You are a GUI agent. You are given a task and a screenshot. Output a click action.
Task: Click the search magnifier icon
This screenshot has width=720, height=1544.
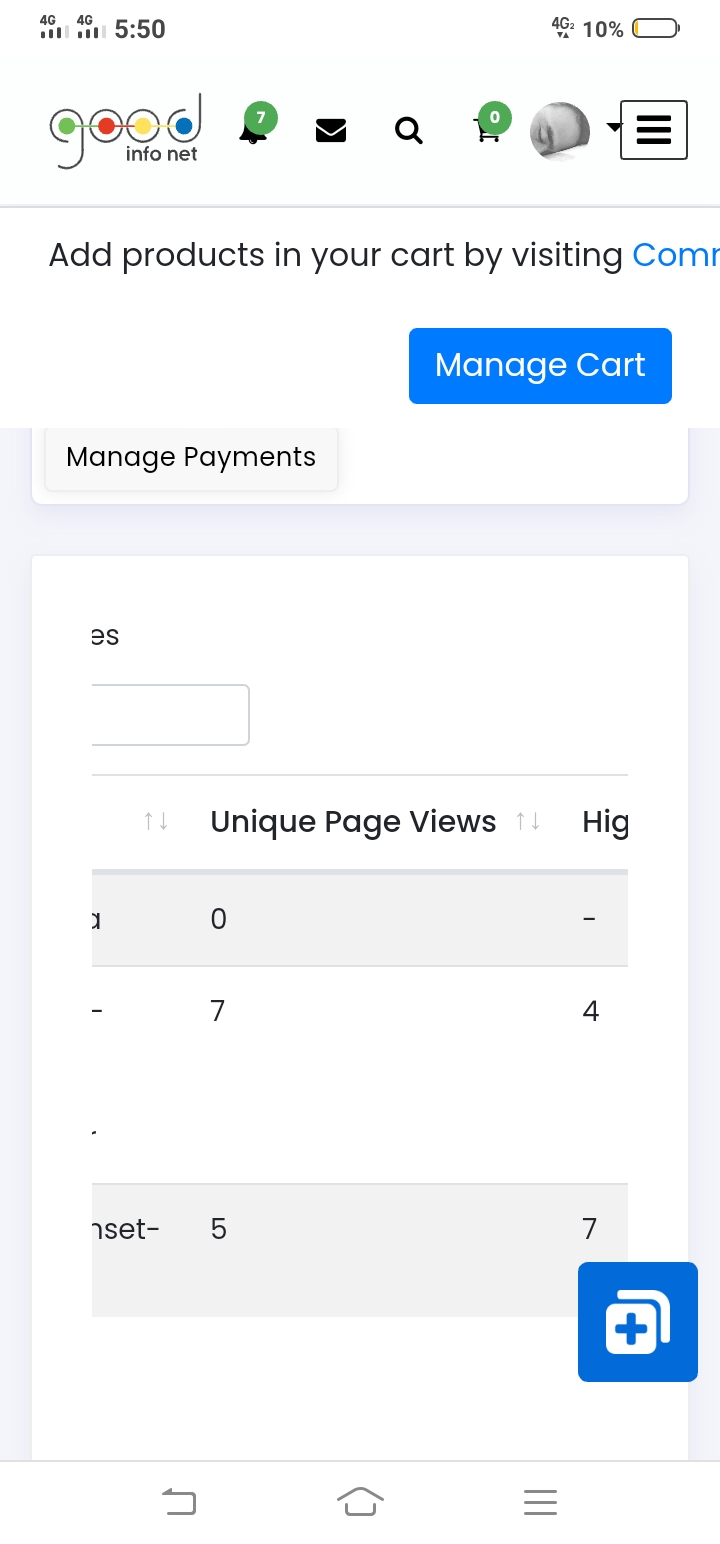[x=408, y=131]
